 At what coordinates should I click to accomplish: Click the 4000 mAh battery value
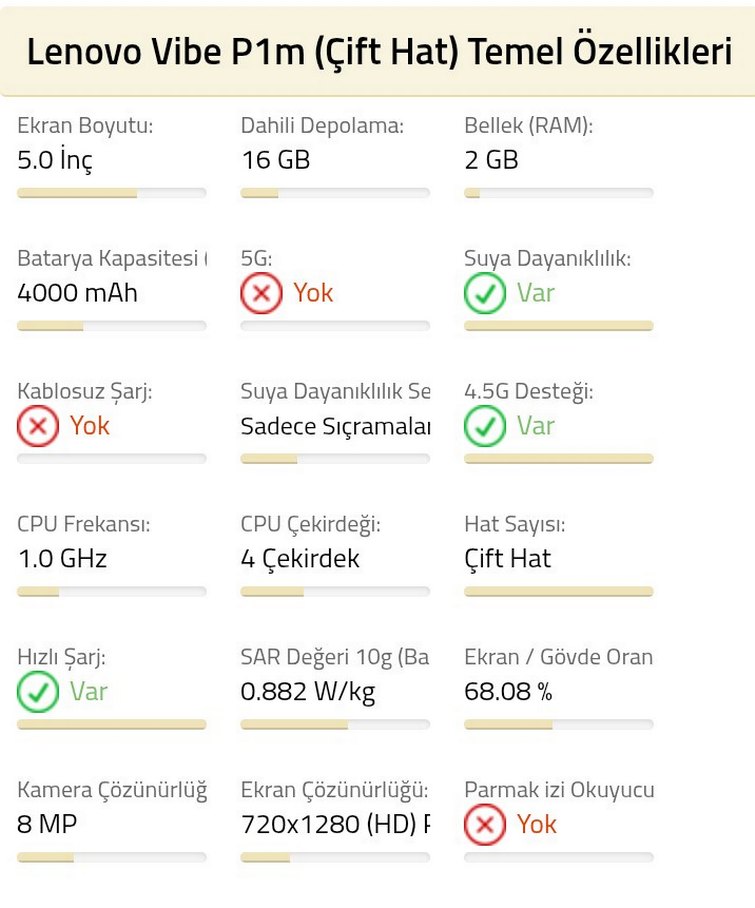click(78, 293)
